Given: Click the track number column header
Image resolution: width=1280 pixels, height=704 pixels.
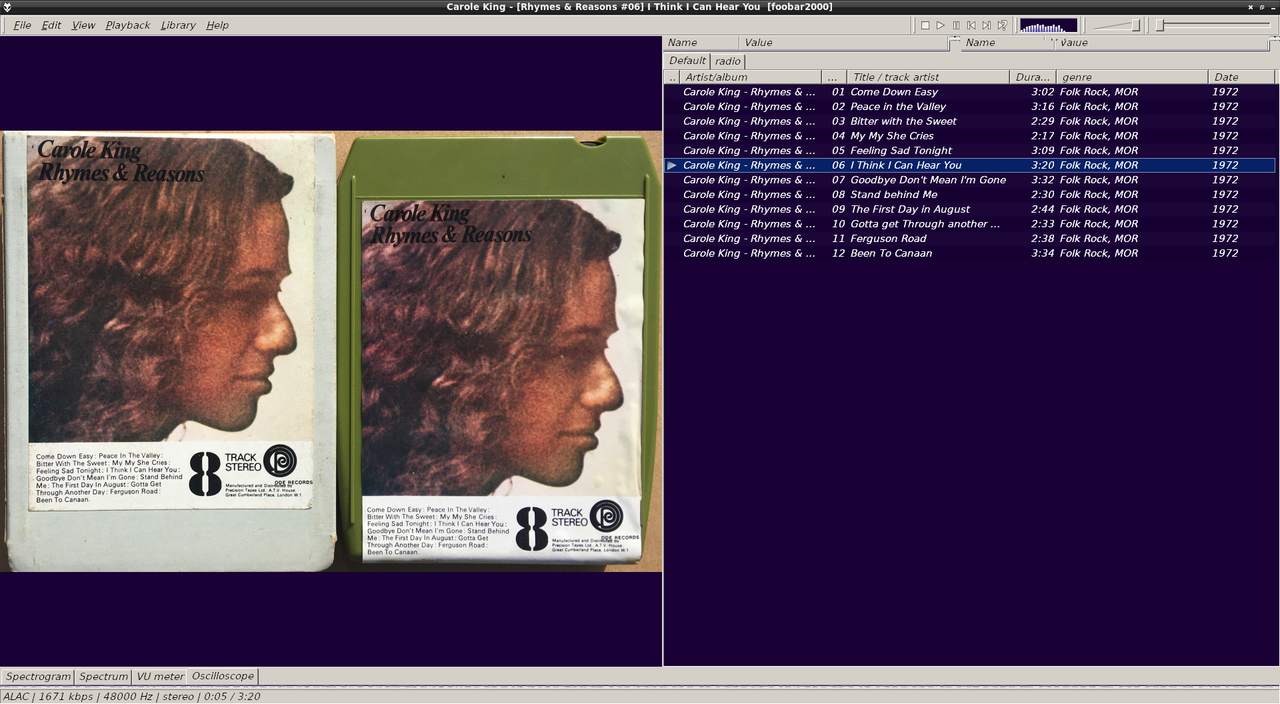Looking at the screenshot, I should coord(834,77).
